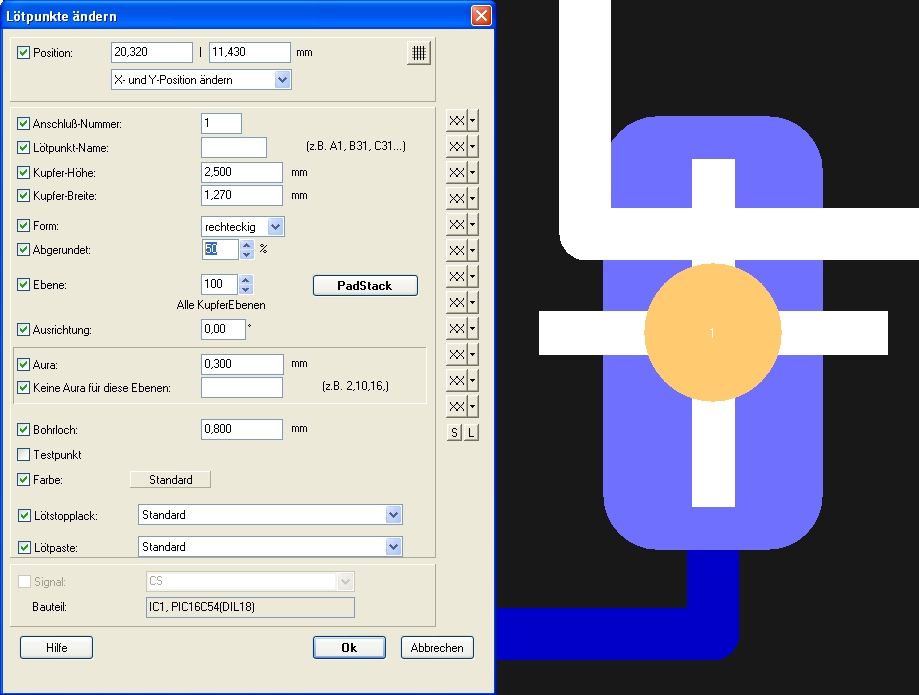
Task: Click the bottom-most XX icon above S button
Action: point(456,406)
